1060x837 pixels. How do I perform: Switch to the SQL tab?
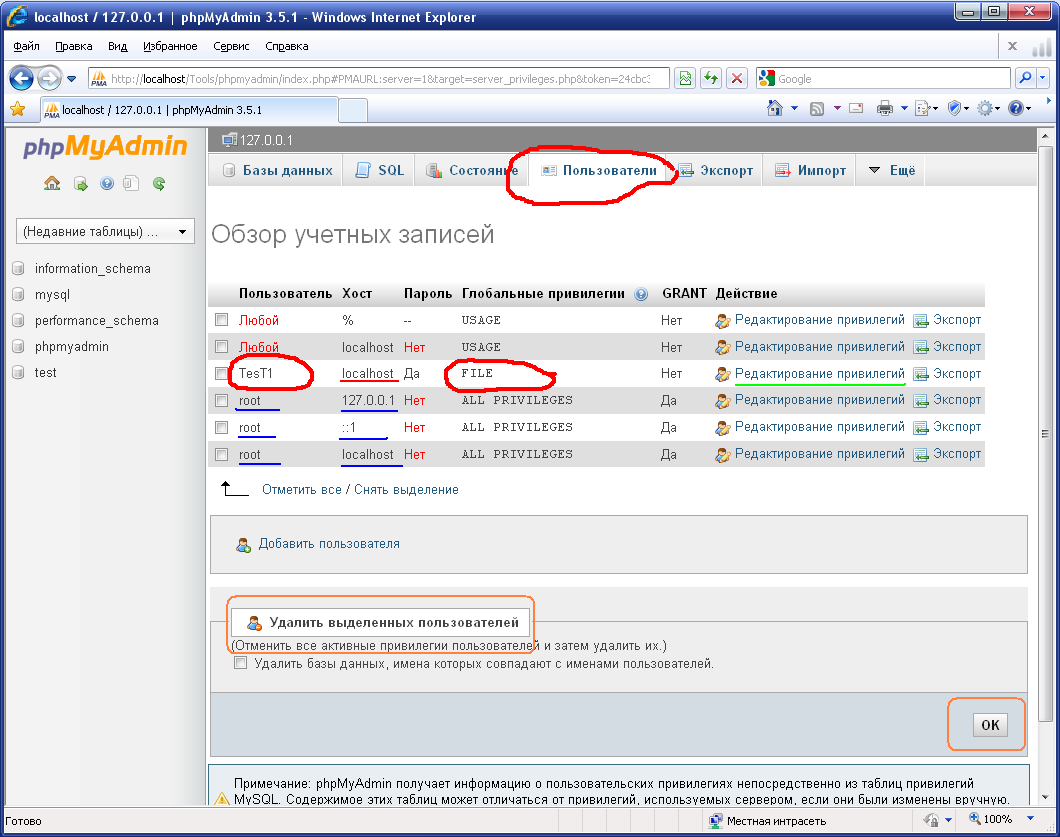380,170
